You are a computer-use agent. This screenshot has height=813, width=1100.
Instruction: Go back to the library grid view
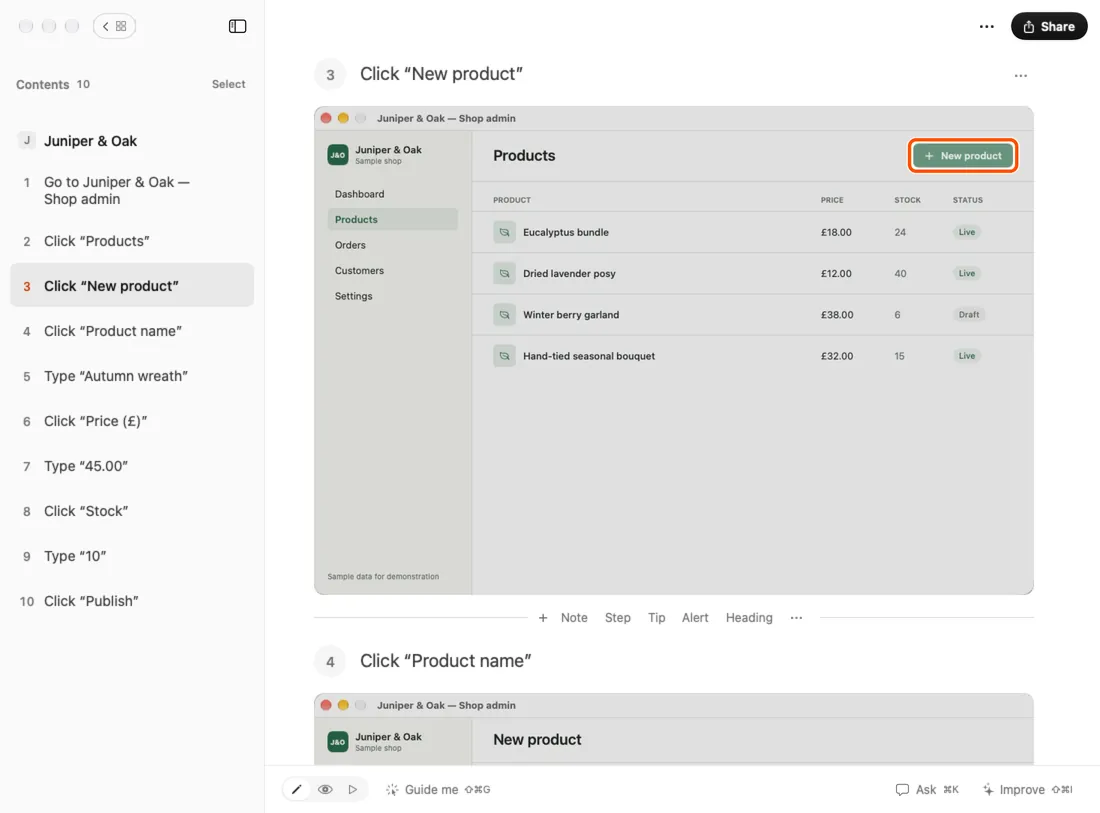pos(114,26)
